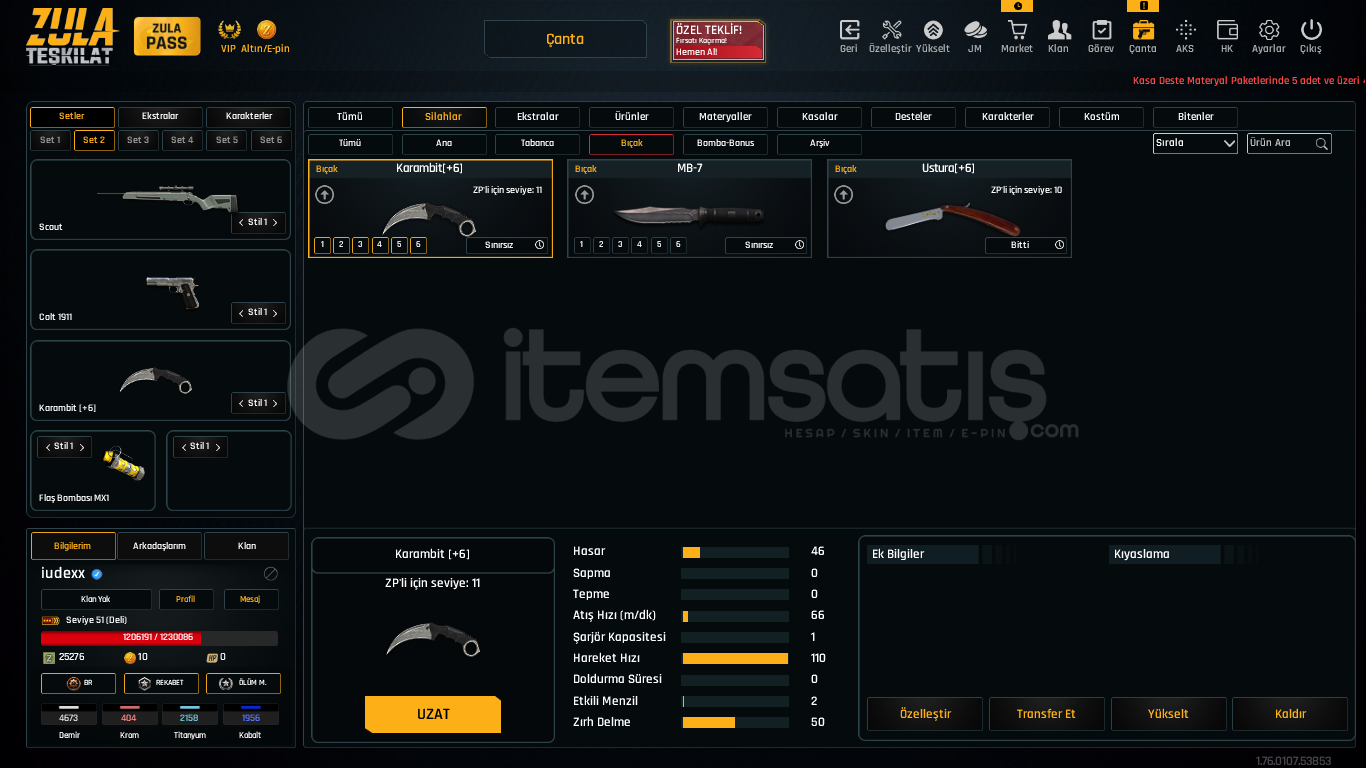Image resolution: width=1366 pixels, height=768 pixels.
Task: Open the AKS icon
Action: tap(1185, 29)
